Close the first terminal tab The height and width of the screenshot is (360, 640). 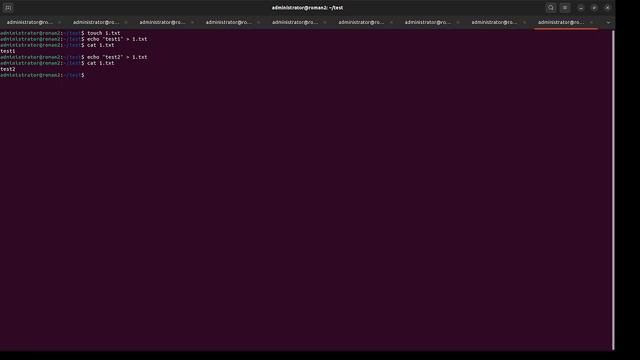click(x=60, y=22)
